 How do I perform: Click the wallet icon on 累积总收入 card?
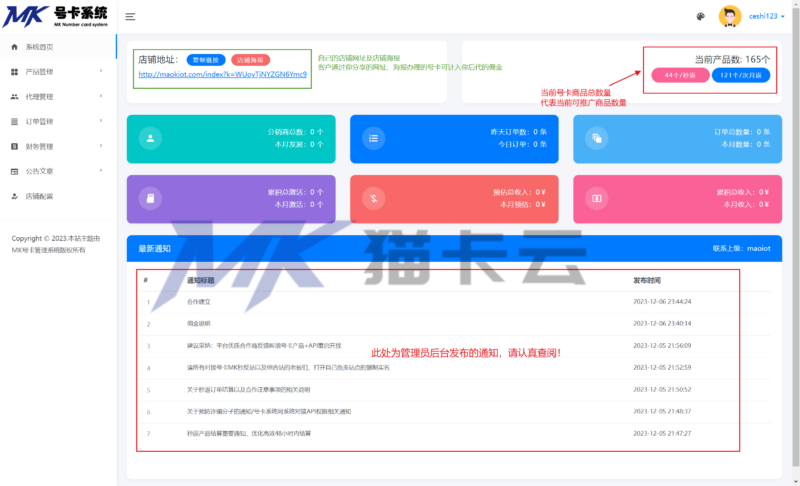(596, 198)
